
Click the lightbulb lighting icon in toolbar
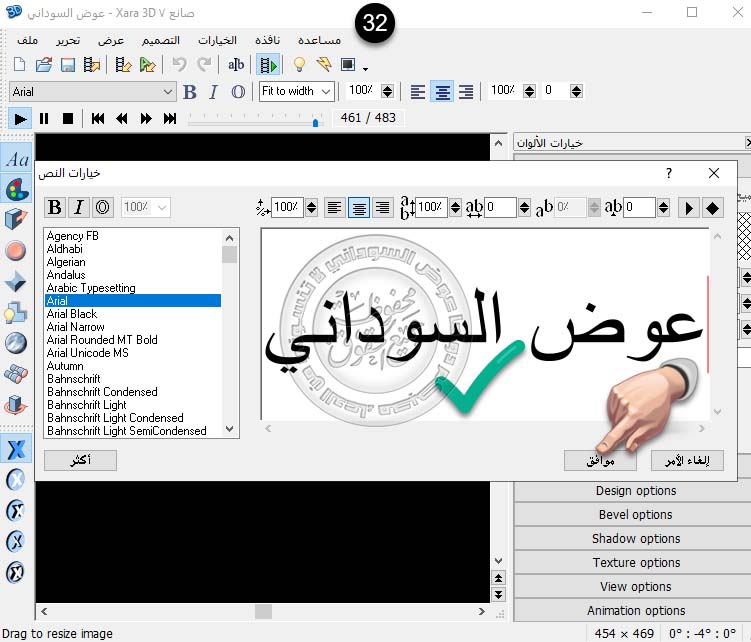pyautogui.click(x=298, y=65)
